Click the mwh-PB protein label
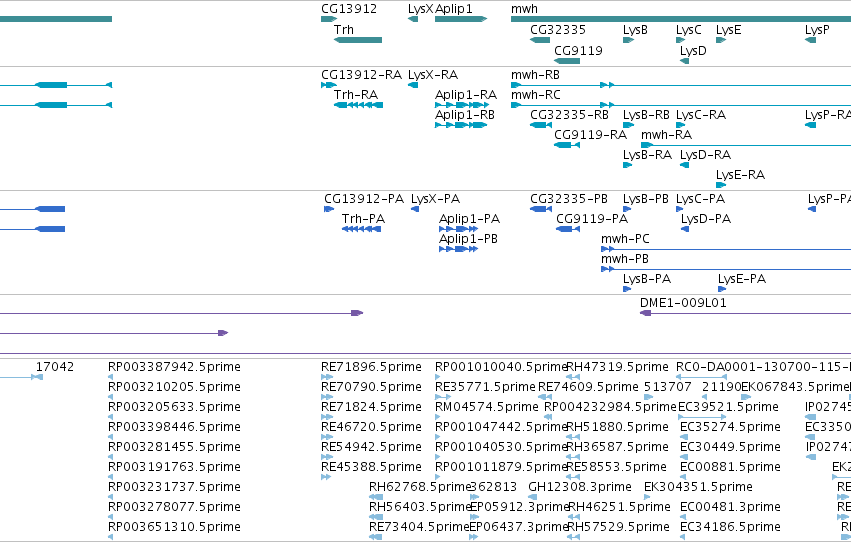 coord(625,259)
